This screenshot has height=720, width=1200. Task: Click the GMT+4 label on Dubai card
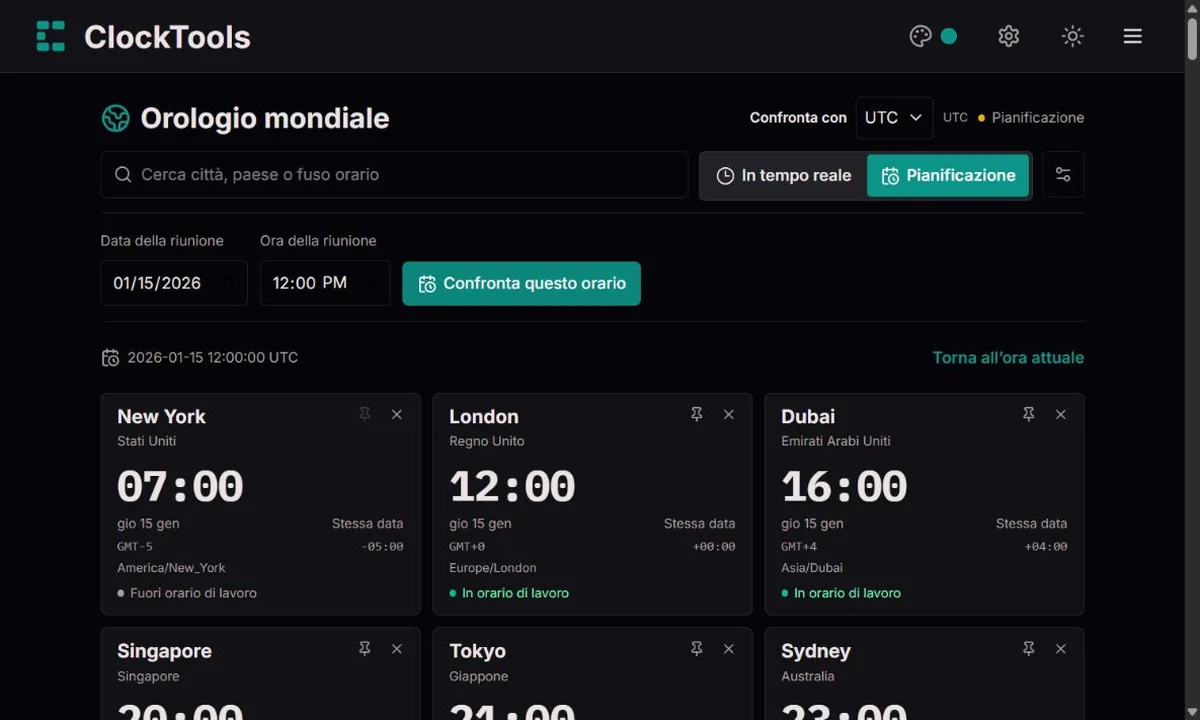(x=799, y=547)
